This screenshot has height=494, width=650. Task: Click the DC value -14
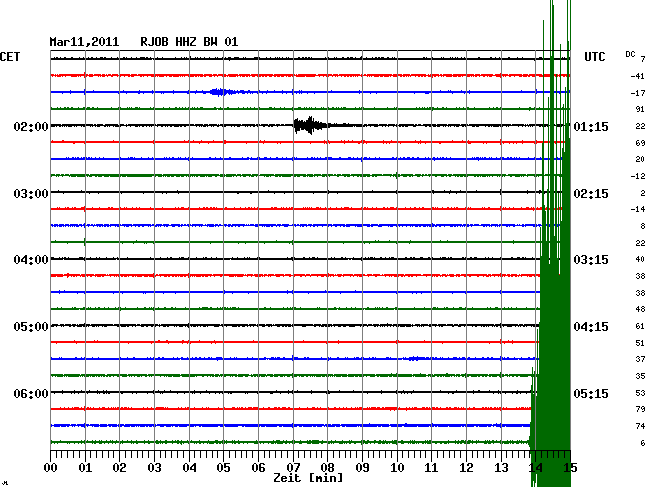click(638, 209)
